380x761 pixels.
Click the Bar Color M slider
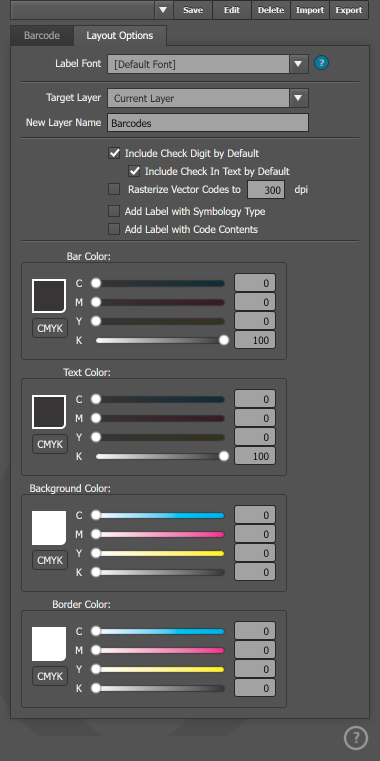160,302
